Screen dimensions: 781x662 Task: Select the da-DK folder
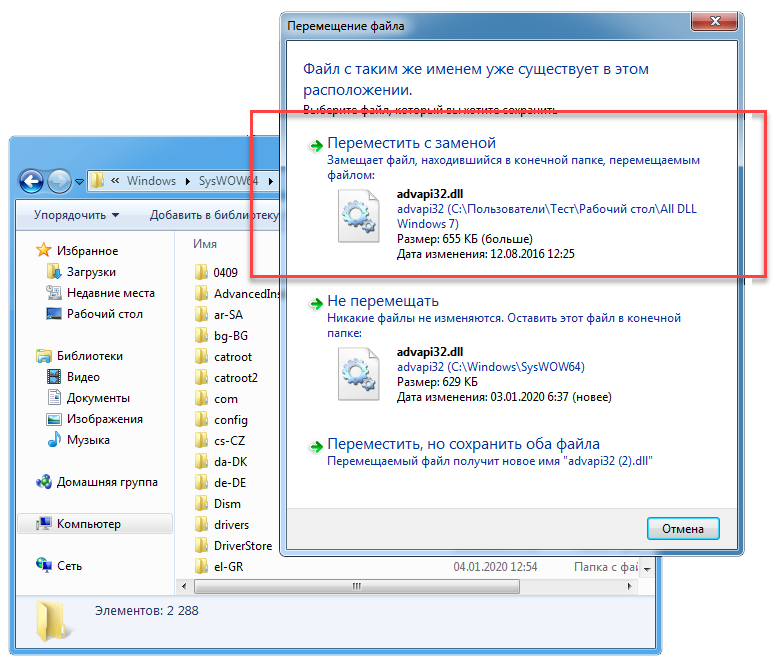click(x=230, y=462)
